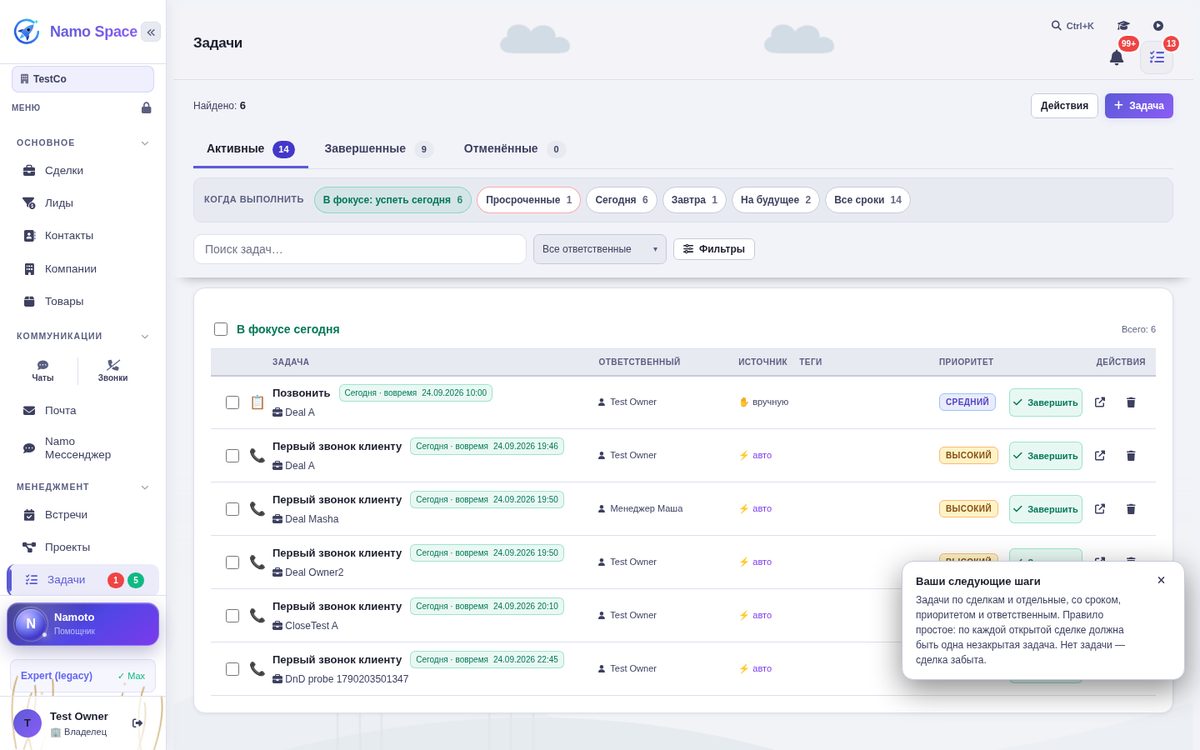Open the task checklist icon with badge 13
Image resolution: width=1200 pixels, height=750 pixels.
(1156, 57)
